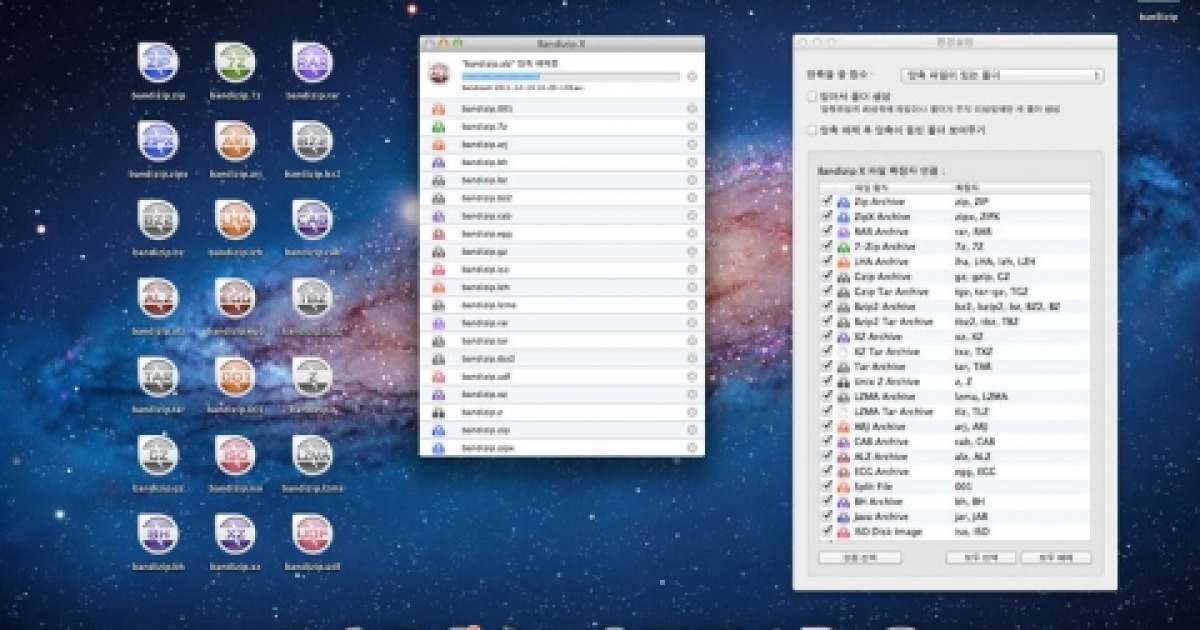Select the bandizip.zip desktop icon
This screenshot has height=630, width=1200.
157,64
